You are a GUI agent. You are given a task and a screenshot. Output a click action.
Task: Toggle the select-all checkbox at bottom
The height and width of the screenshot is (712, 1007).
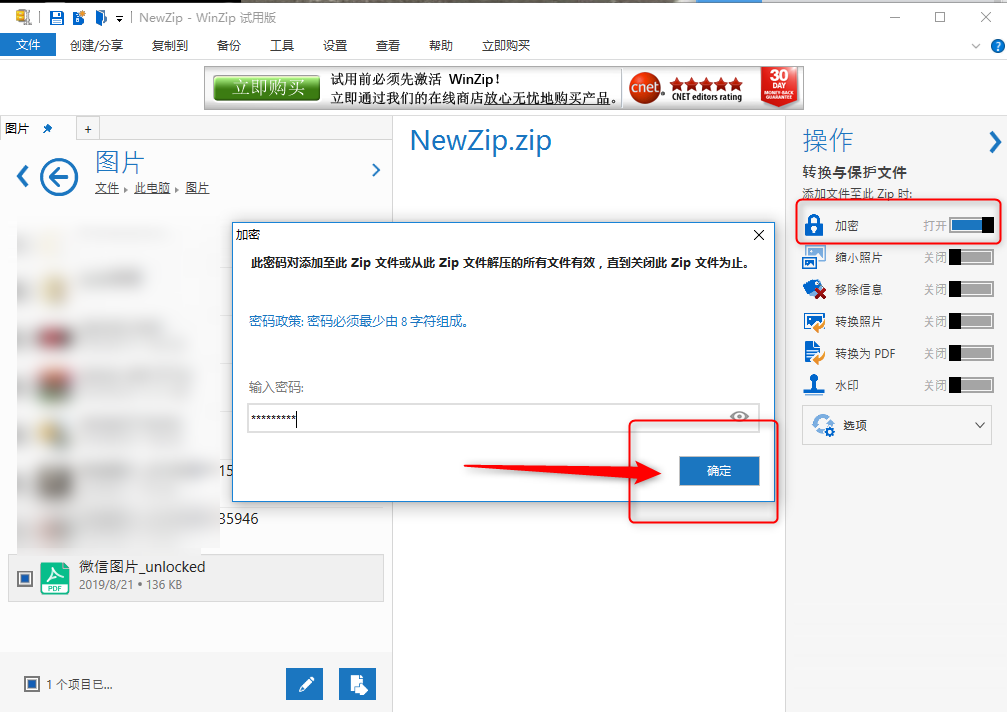31,684
